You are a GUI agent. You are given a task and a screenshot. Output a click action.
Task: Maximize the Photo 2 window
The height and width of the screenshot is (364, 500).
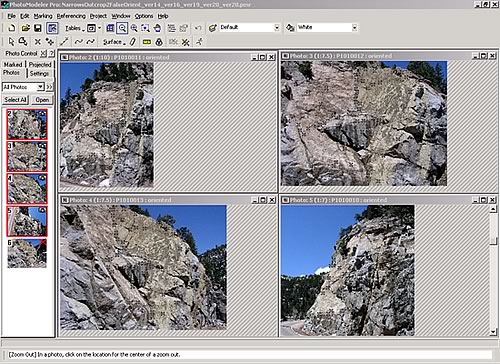(x=263, y=57)
